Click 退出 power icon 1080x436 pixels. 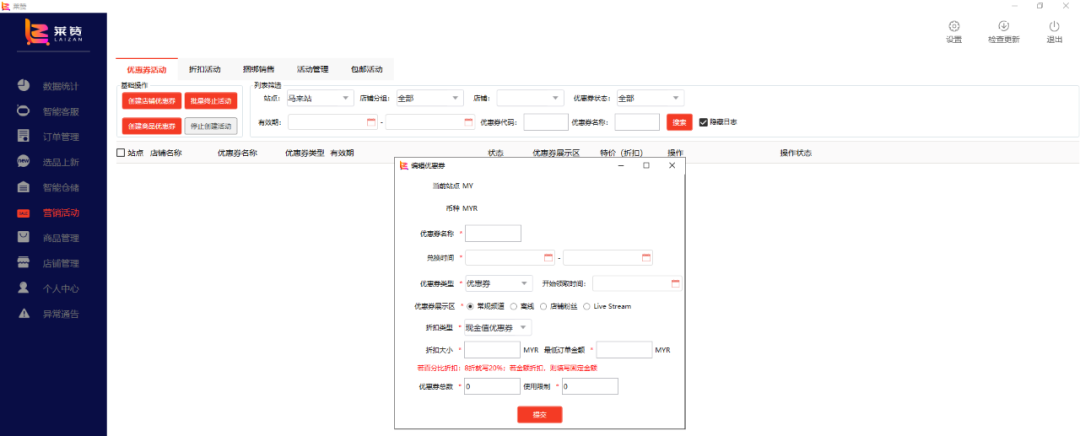tap(1054, 25)
